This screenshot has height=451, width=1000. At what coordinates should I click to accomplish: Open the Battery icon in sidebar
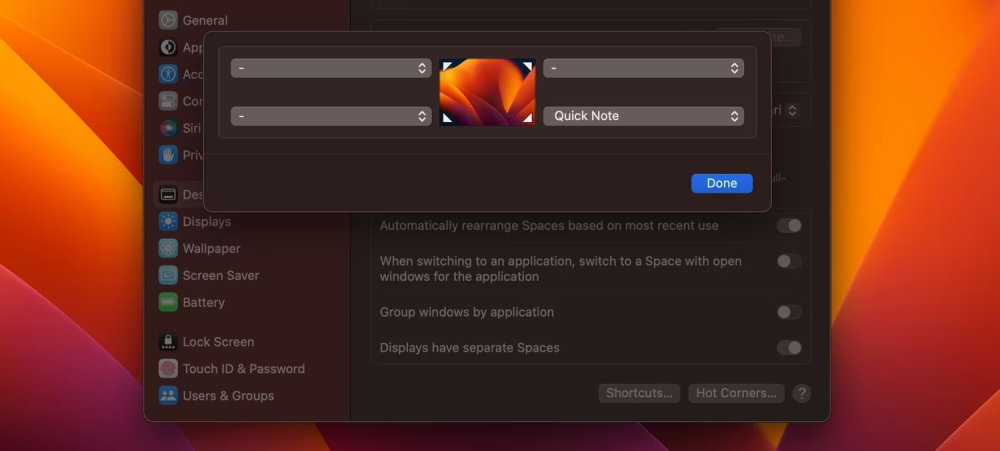coord(168,303)
